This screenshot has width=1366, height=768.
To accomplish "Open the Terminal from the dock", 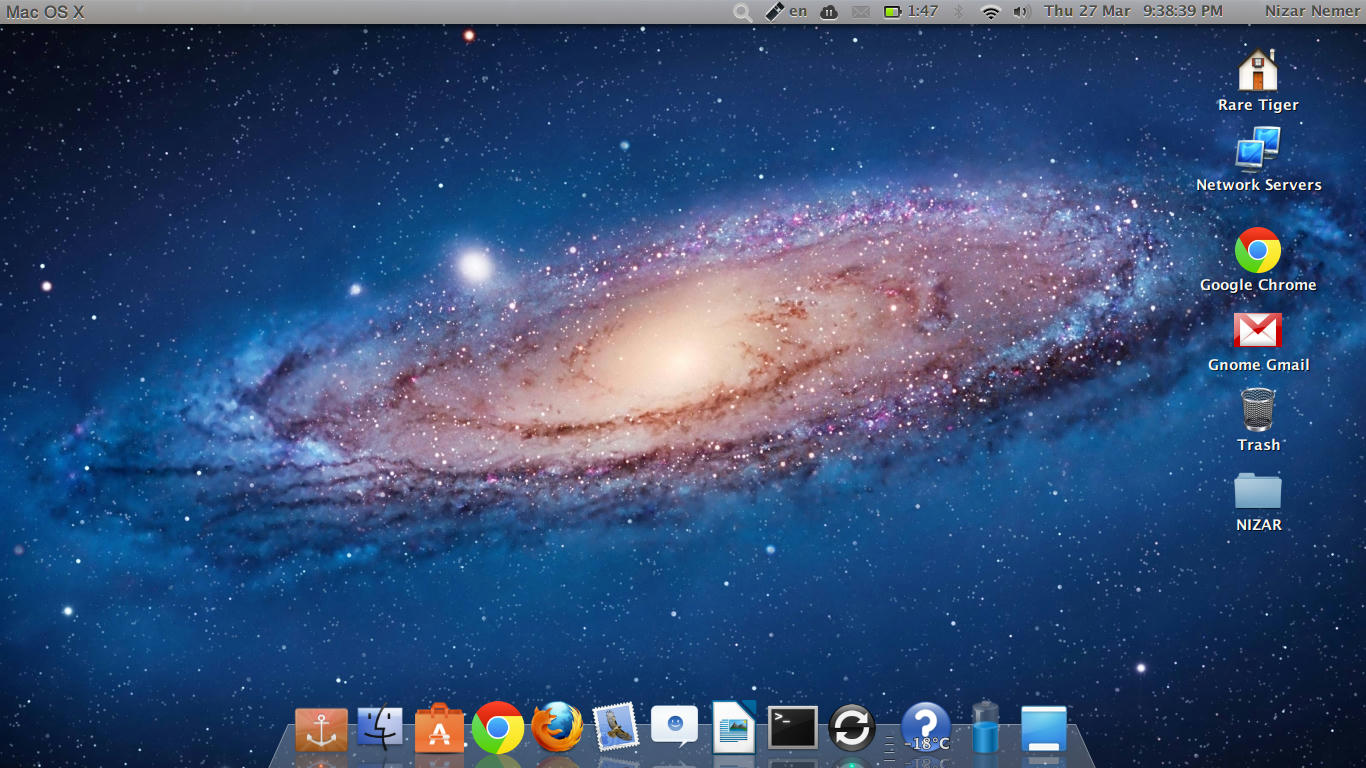I will point(792,727).
